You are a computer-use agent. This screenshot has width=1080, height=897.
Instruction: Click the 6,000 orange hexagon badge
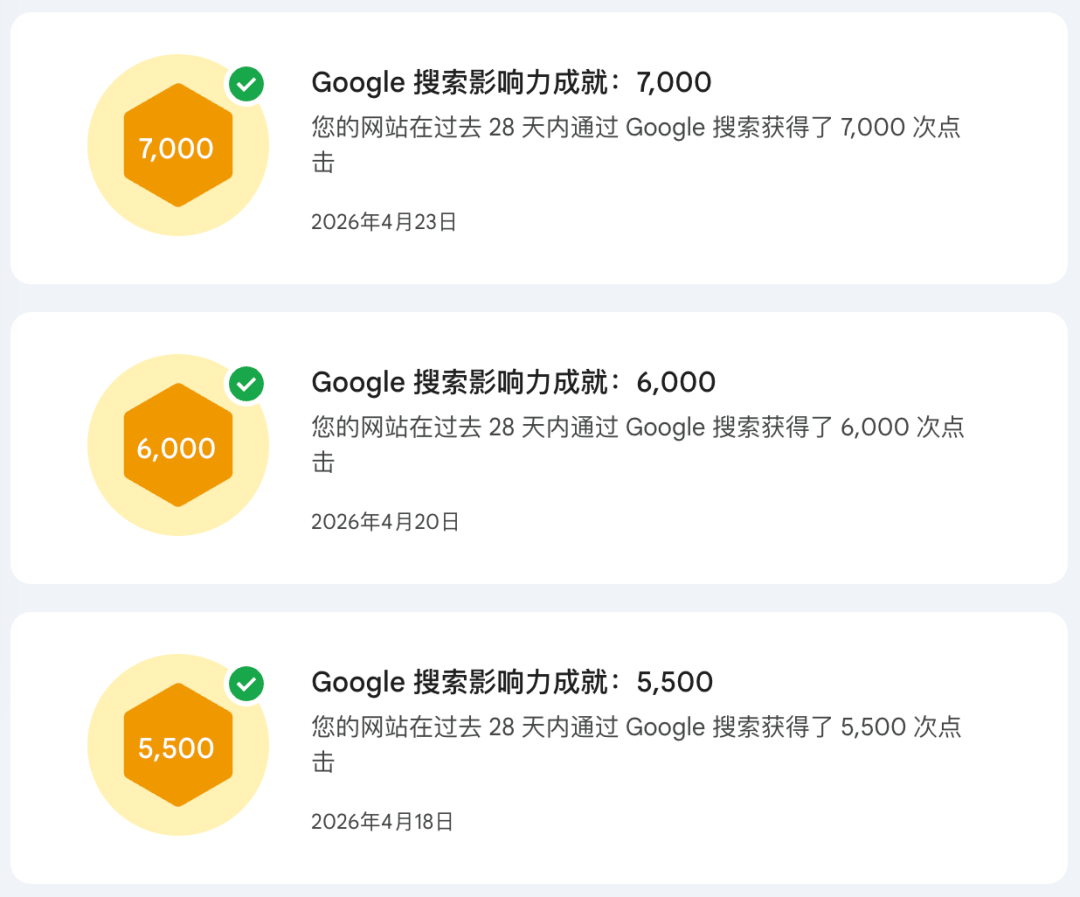[x=178, y=445]
